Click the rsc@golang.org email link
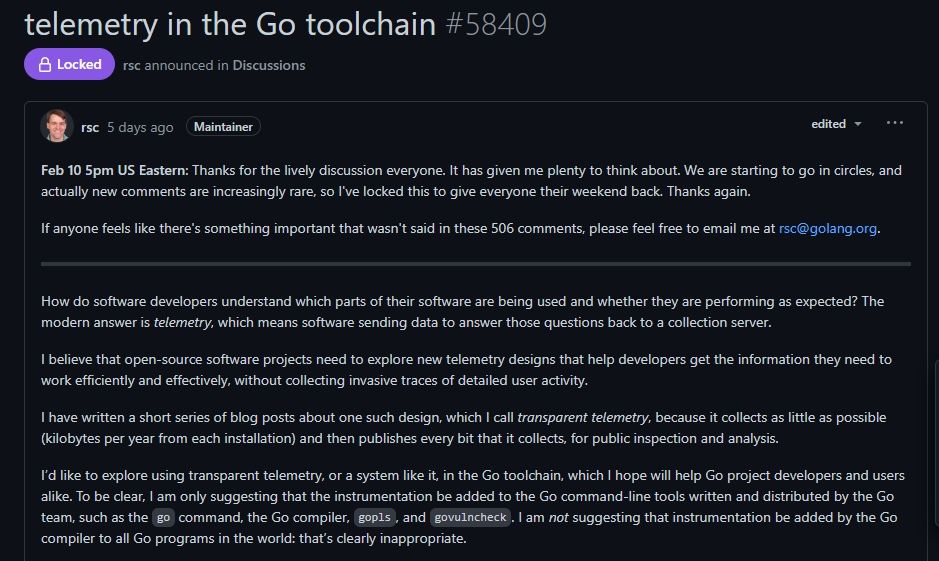Image resolution: width=939 pixels, height=561 pixels. (828, 228)
